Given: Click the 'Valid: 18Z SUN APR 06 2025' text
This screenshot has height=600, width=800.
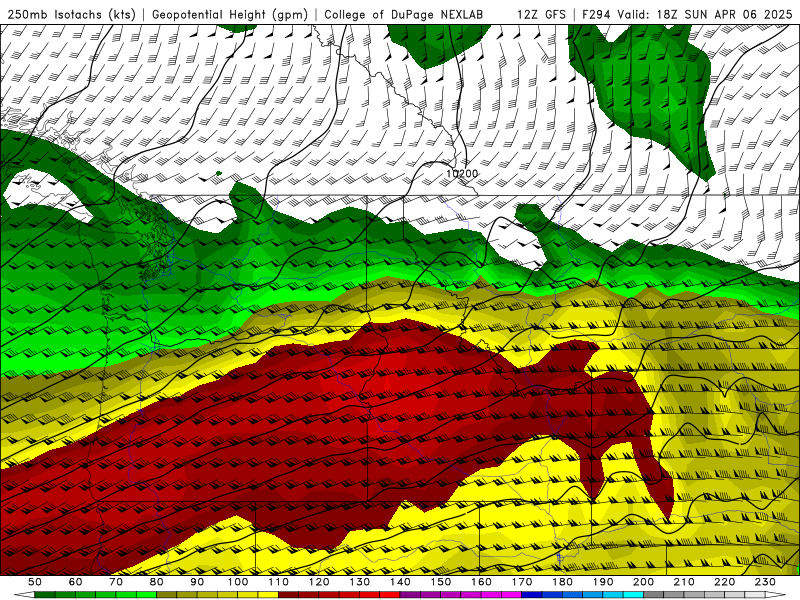Looking at the screenshot, I should coord(705,15).
